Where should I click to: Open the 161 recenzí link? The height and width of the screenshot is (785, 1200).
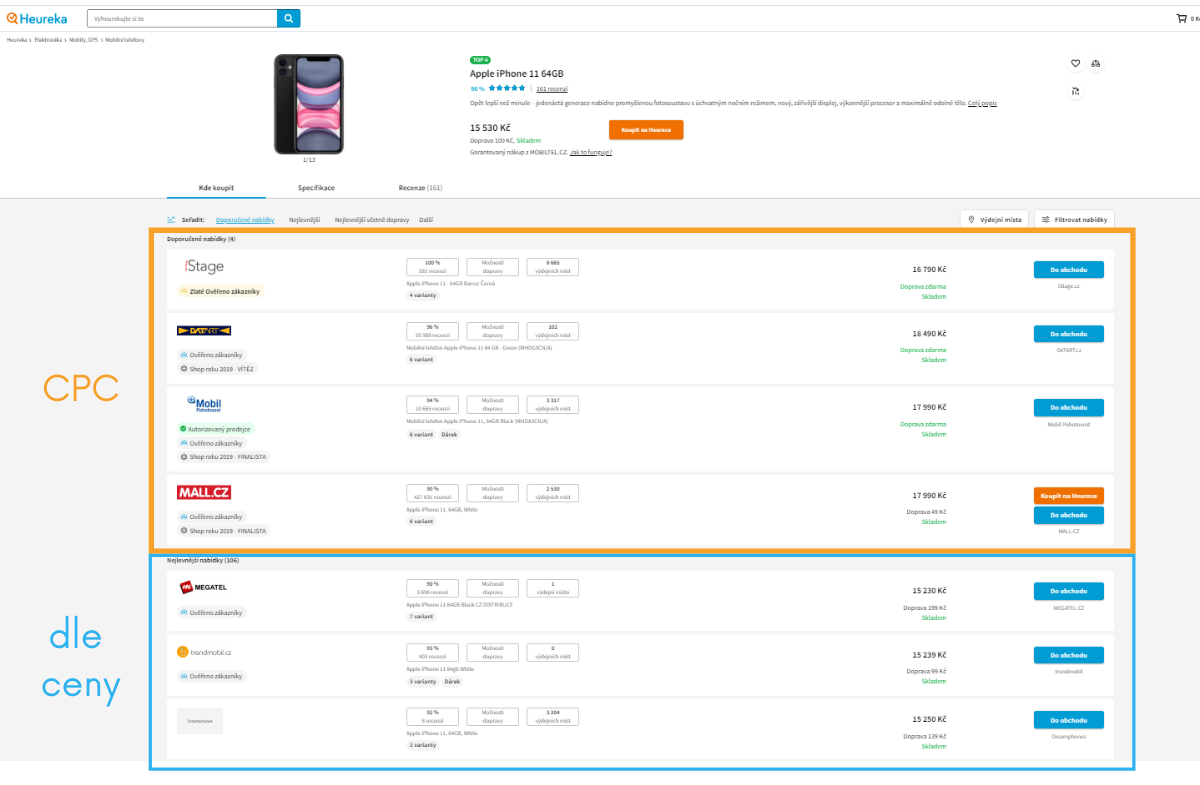[x=552, y=88]
